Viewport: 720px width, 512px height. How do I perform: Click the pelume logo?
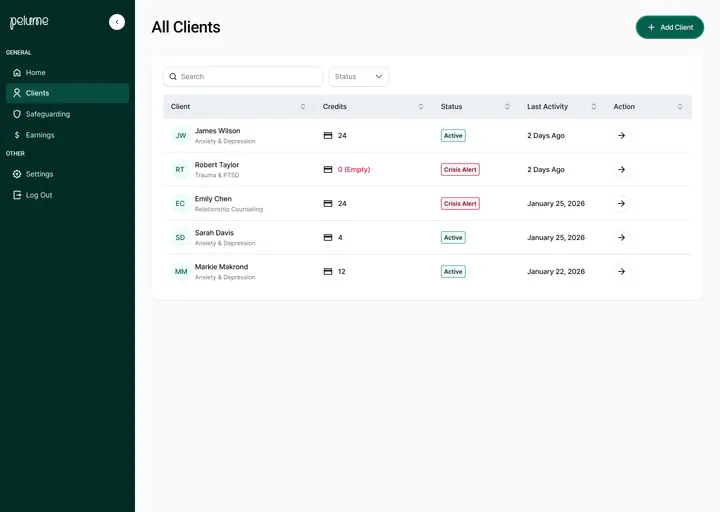[x=29, y=22]
